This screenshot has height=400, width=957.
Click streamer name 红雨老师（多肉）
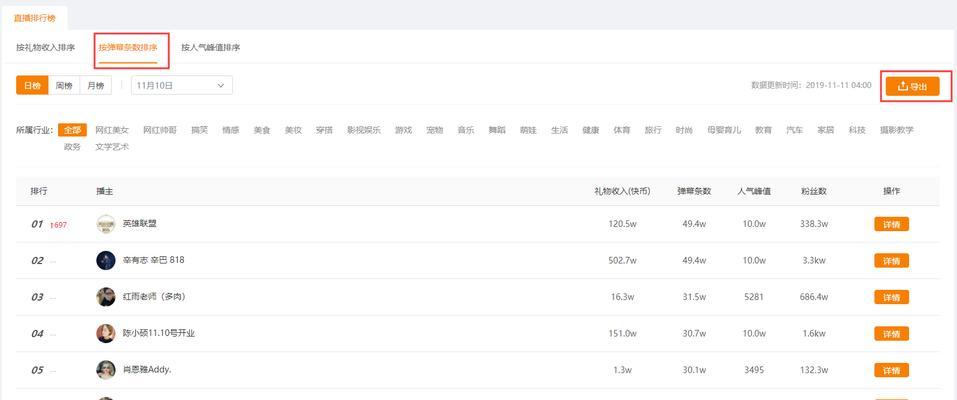click(154, 297)
